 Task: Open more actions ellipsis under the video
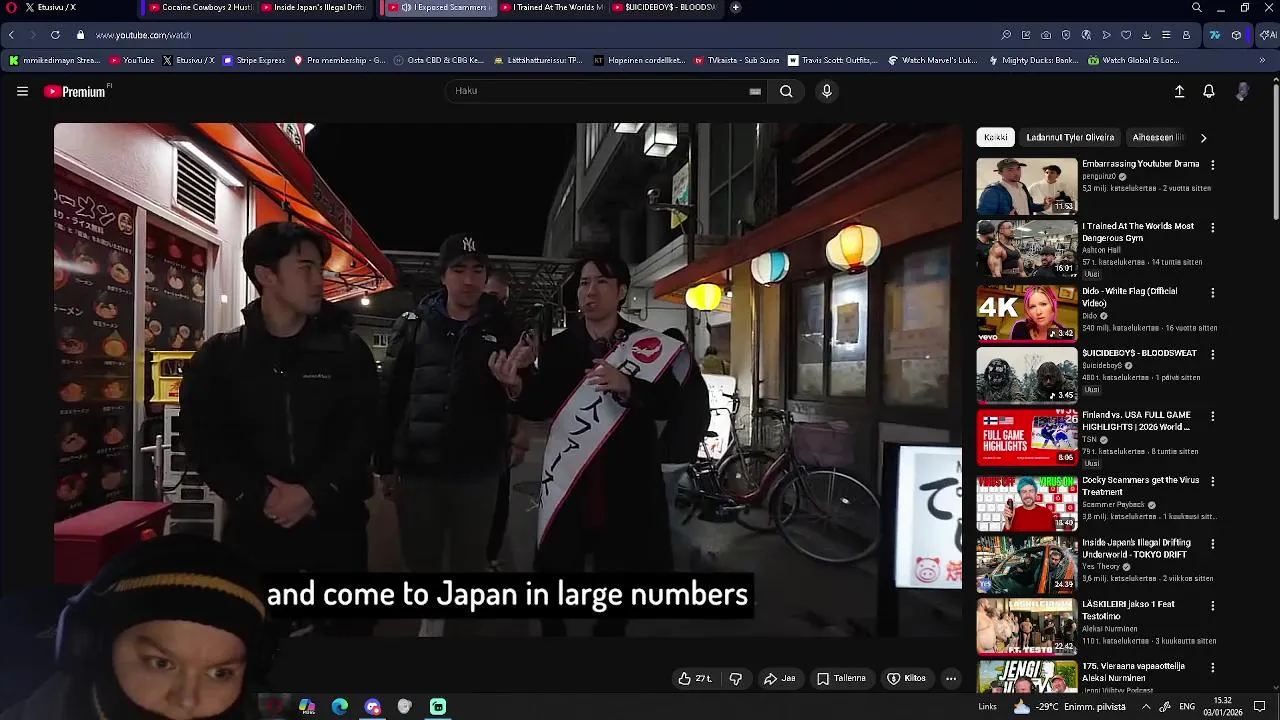coord(951,678)
